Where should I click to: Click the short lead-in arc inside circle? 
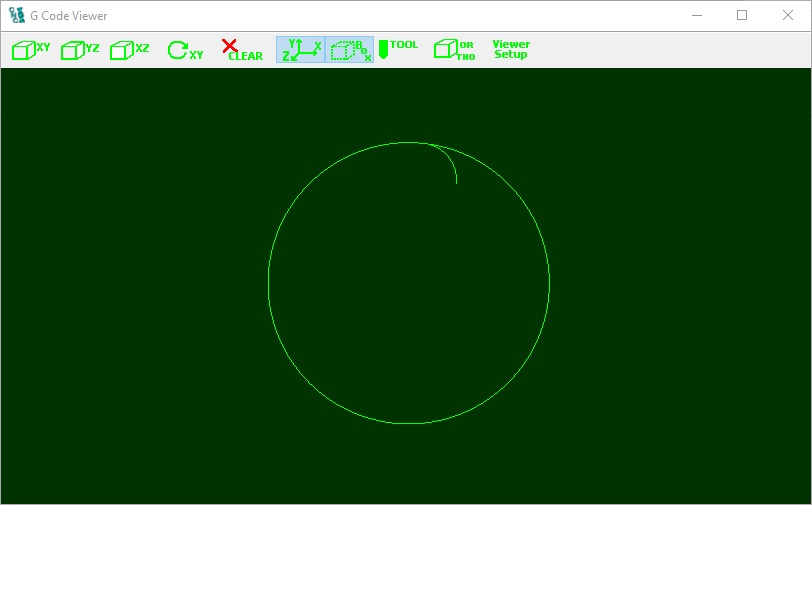coord(449,160)
